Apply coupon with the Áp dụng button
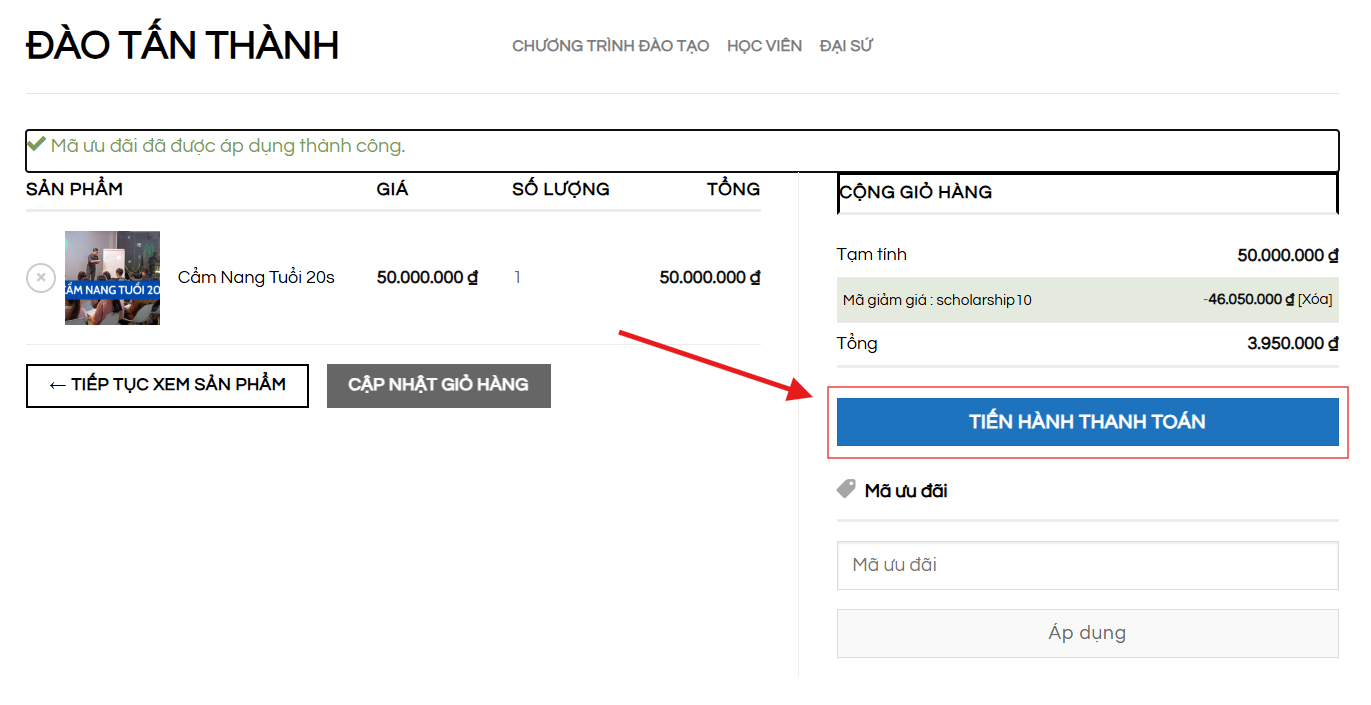Viewport: 1371px width, 705px height. point(1087,633)
